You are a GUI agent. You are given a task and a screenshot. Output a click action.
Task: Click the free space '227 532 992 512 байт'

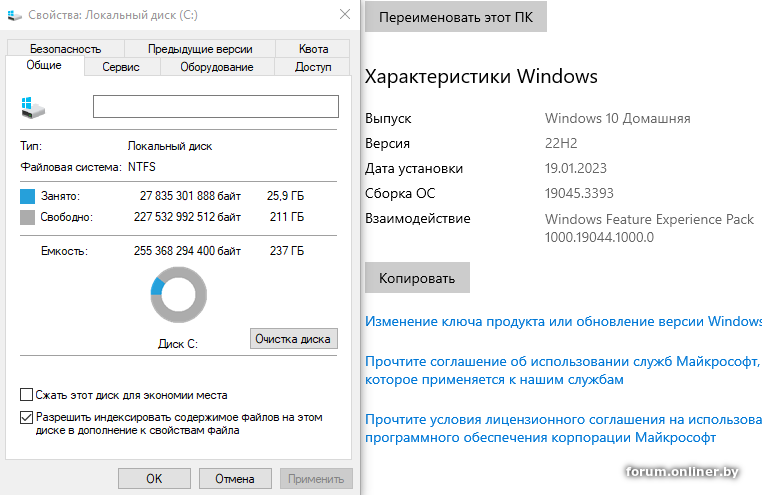(x=187, y=217)
